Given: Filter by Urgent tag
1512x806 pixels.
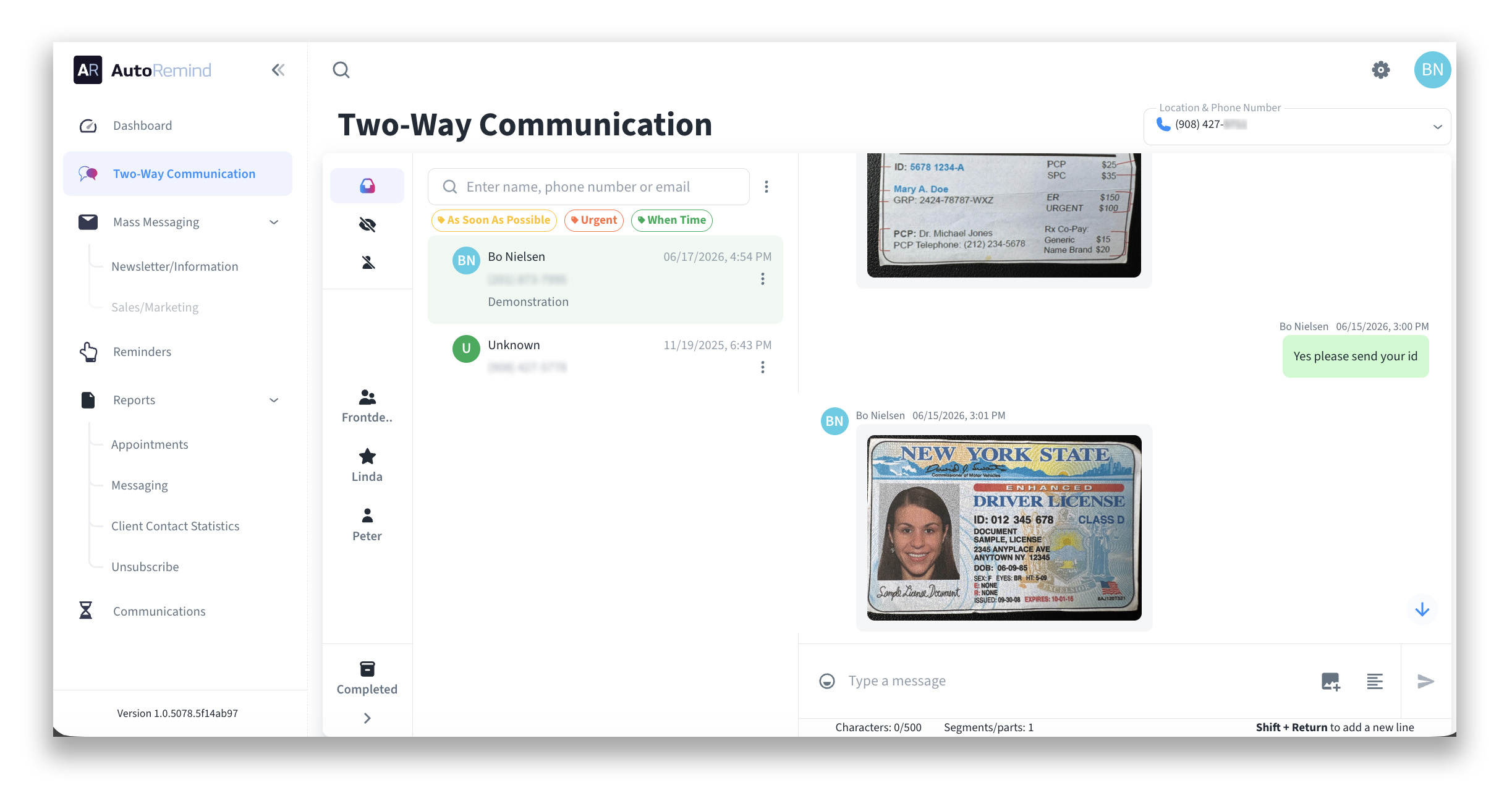Looking at the screenshot, I should 594,220.
